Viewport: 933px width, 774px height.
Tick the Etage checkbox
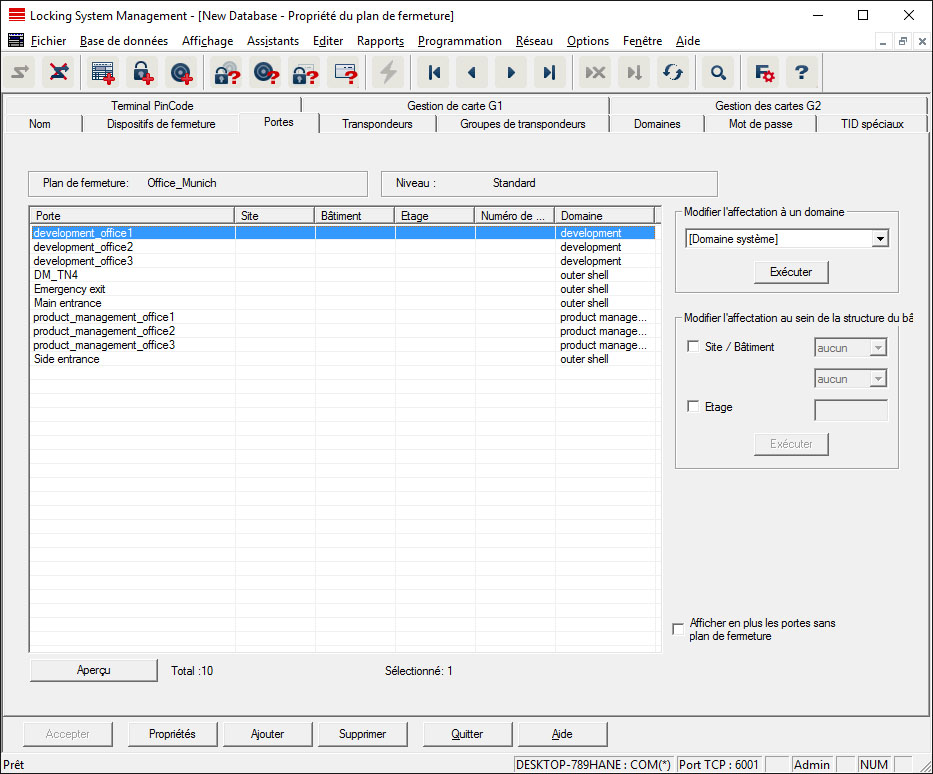click(694, 407)
